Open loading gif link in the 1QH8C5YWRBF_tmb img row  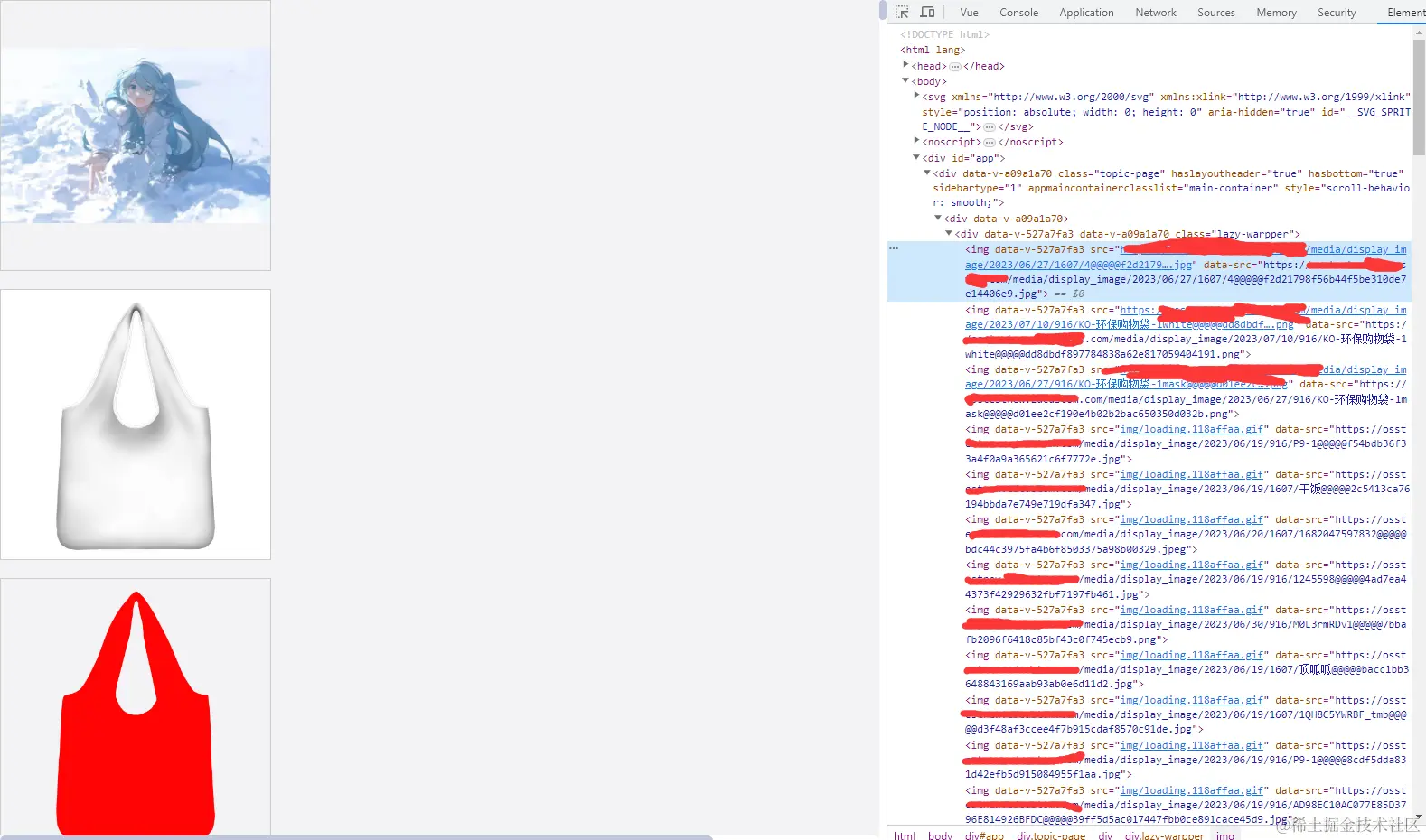point(1192,700)
